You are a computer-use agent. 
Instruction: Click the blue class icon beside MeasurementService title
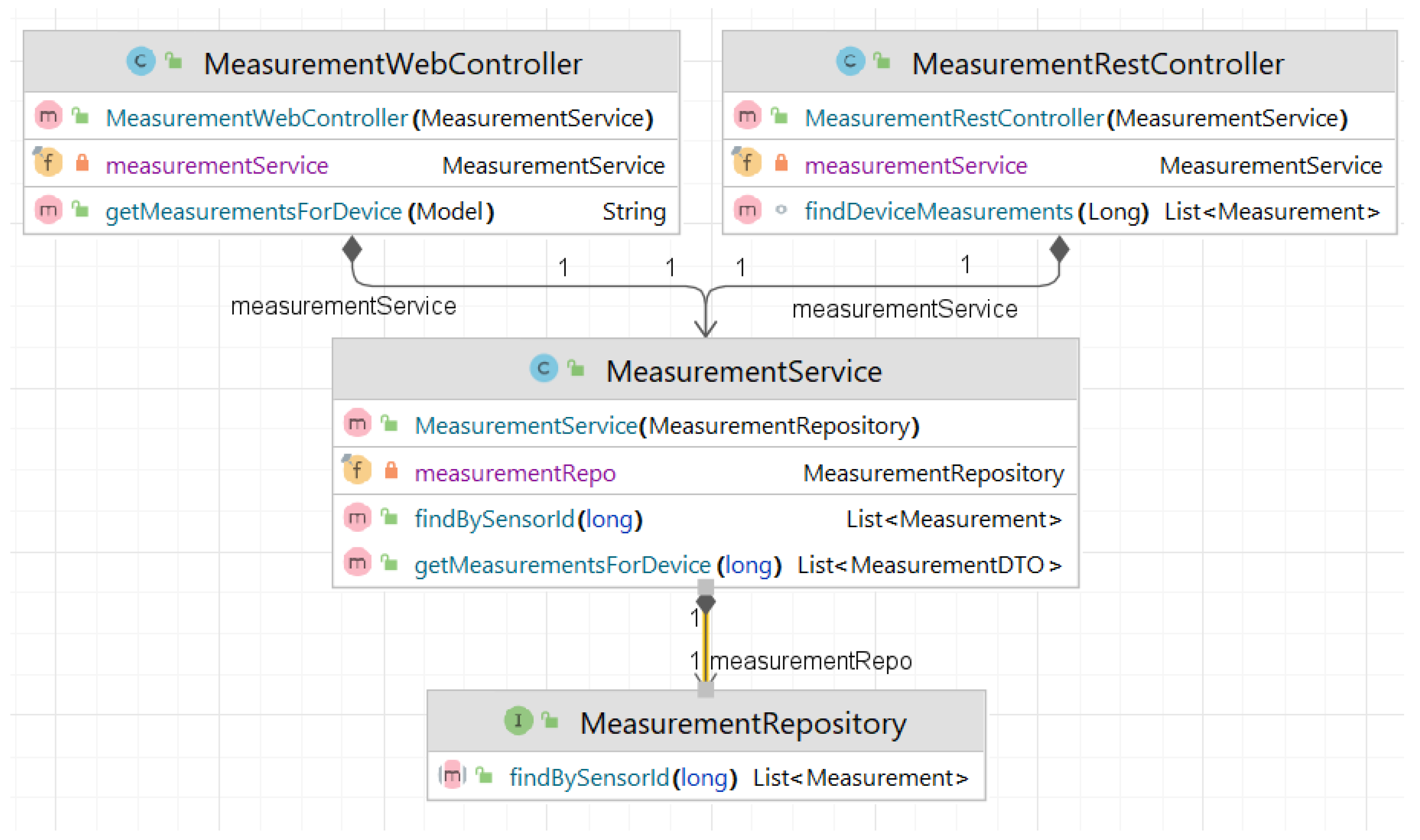pos(543,368)
